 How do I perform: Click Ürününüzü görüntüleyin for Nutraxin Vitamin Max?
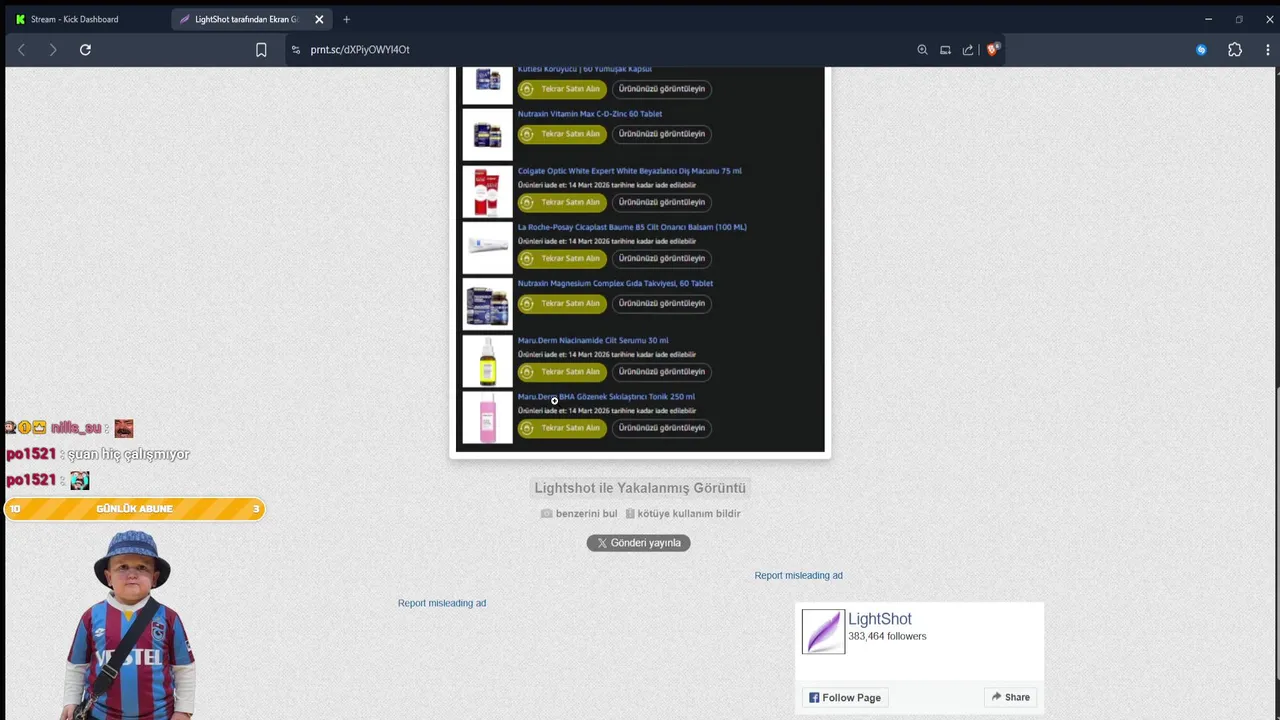coord(662,134)
